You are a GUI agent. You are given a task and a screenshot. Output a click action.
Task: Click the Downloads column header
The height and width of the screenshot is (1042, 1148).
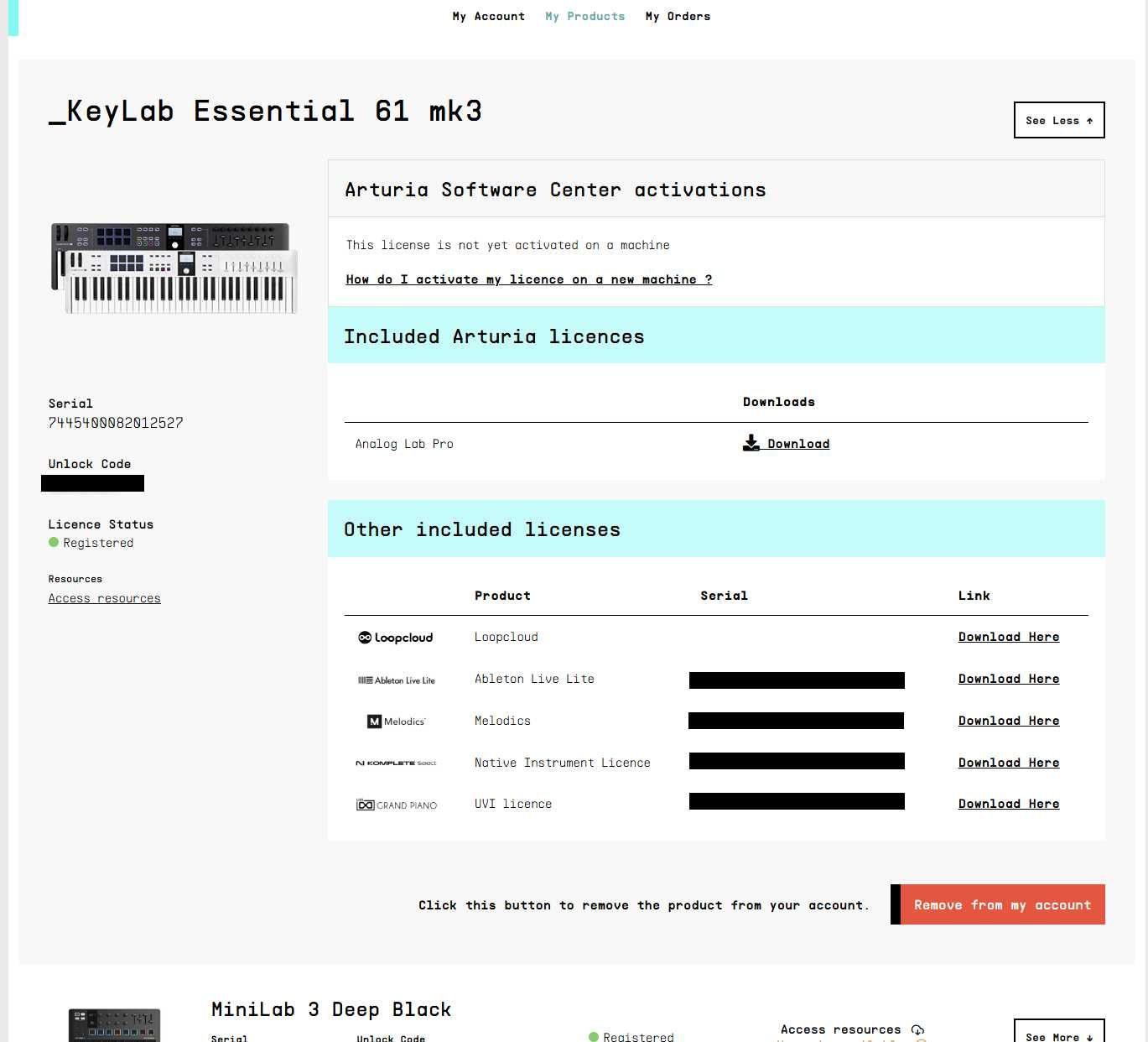pos(779,402)
